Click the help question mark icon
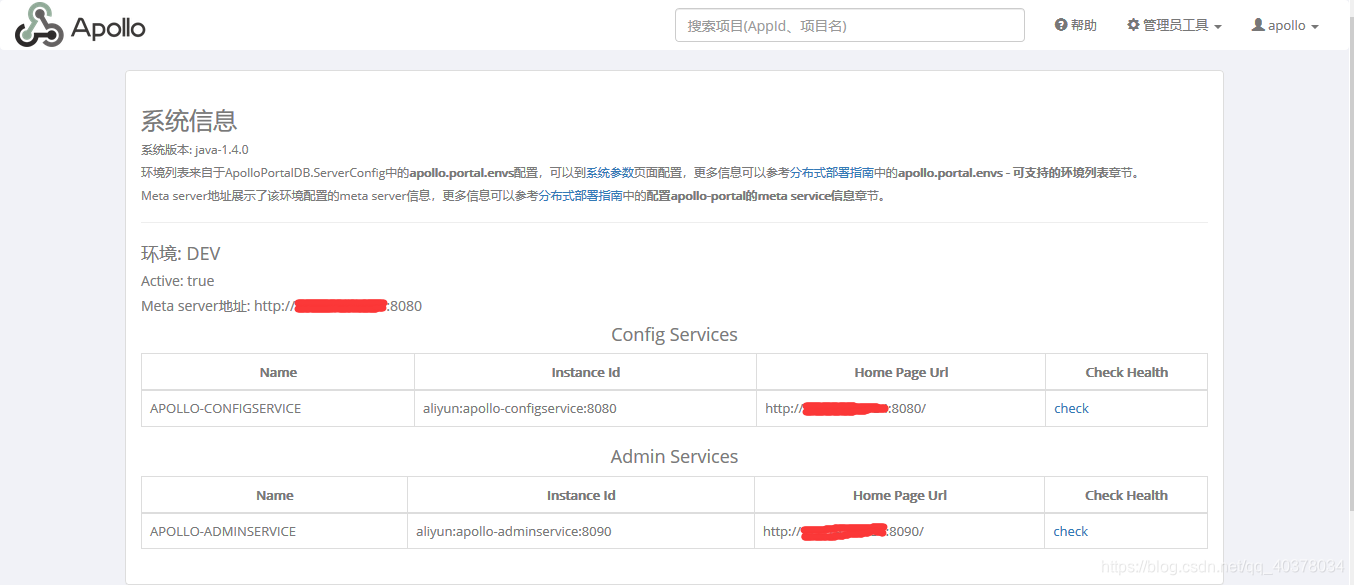Viewport: 1354px width, 585px height. [x=1061, y=25]
